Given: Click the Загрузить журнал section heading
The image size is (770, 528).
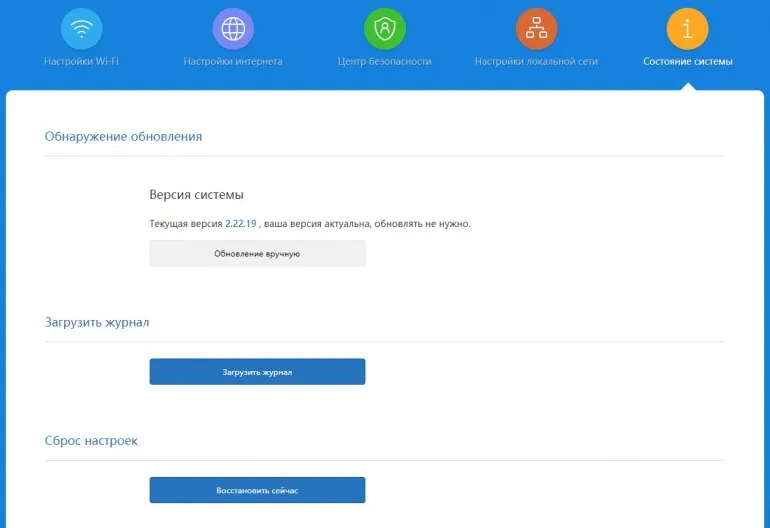Looking at the screenshot, I should click(x=97, y=323).
